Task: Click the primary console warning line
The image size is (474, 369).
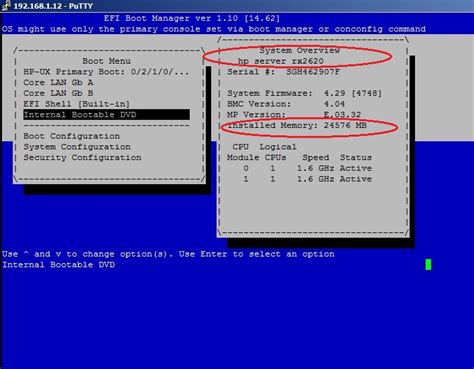Action: (x=214, y=29)
